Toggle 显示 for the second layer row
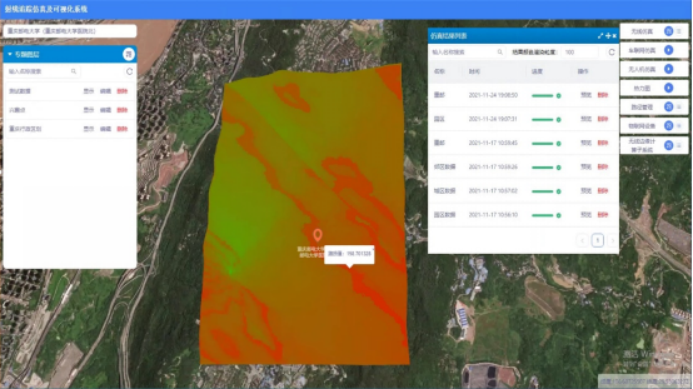 click(89, 110)
